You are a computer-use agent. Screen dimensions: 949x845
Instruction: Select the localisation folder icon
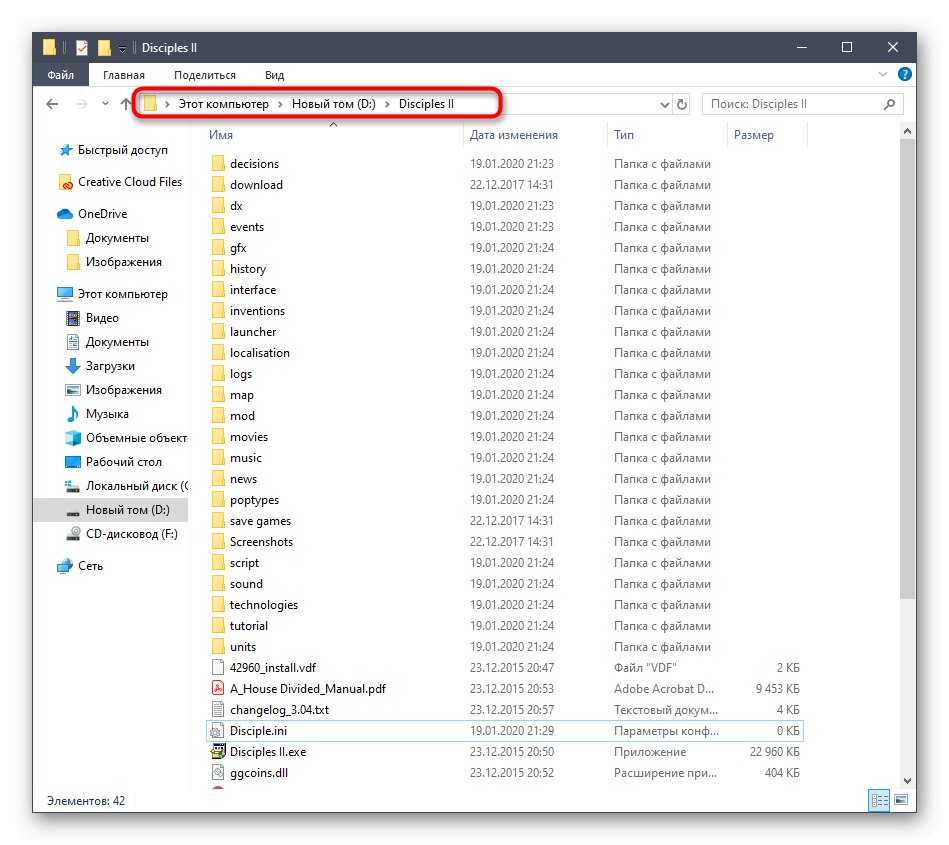[218, 352]
